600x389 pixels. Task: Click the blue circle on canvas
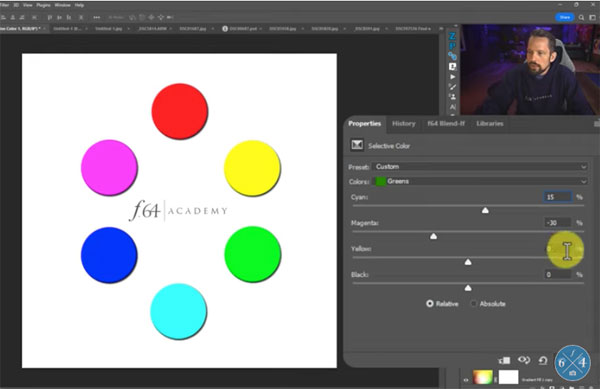(x=109, y=255)
